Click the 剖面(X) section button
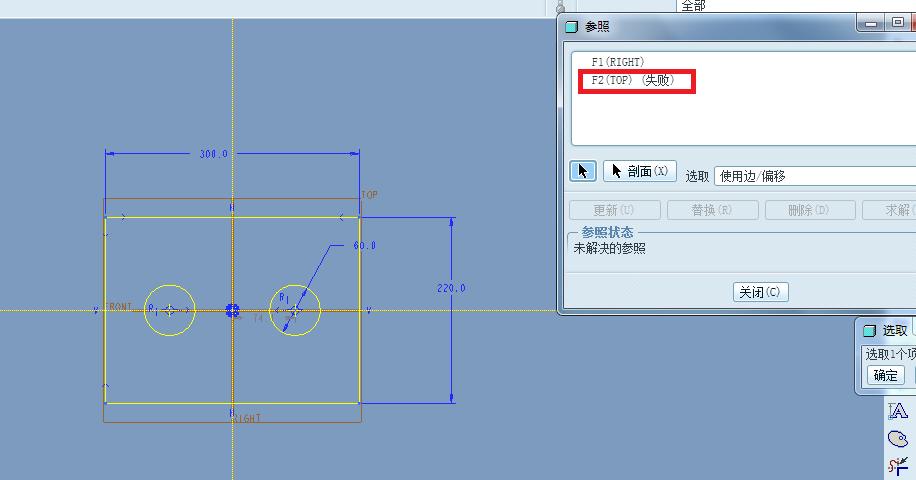 [640, 171]
